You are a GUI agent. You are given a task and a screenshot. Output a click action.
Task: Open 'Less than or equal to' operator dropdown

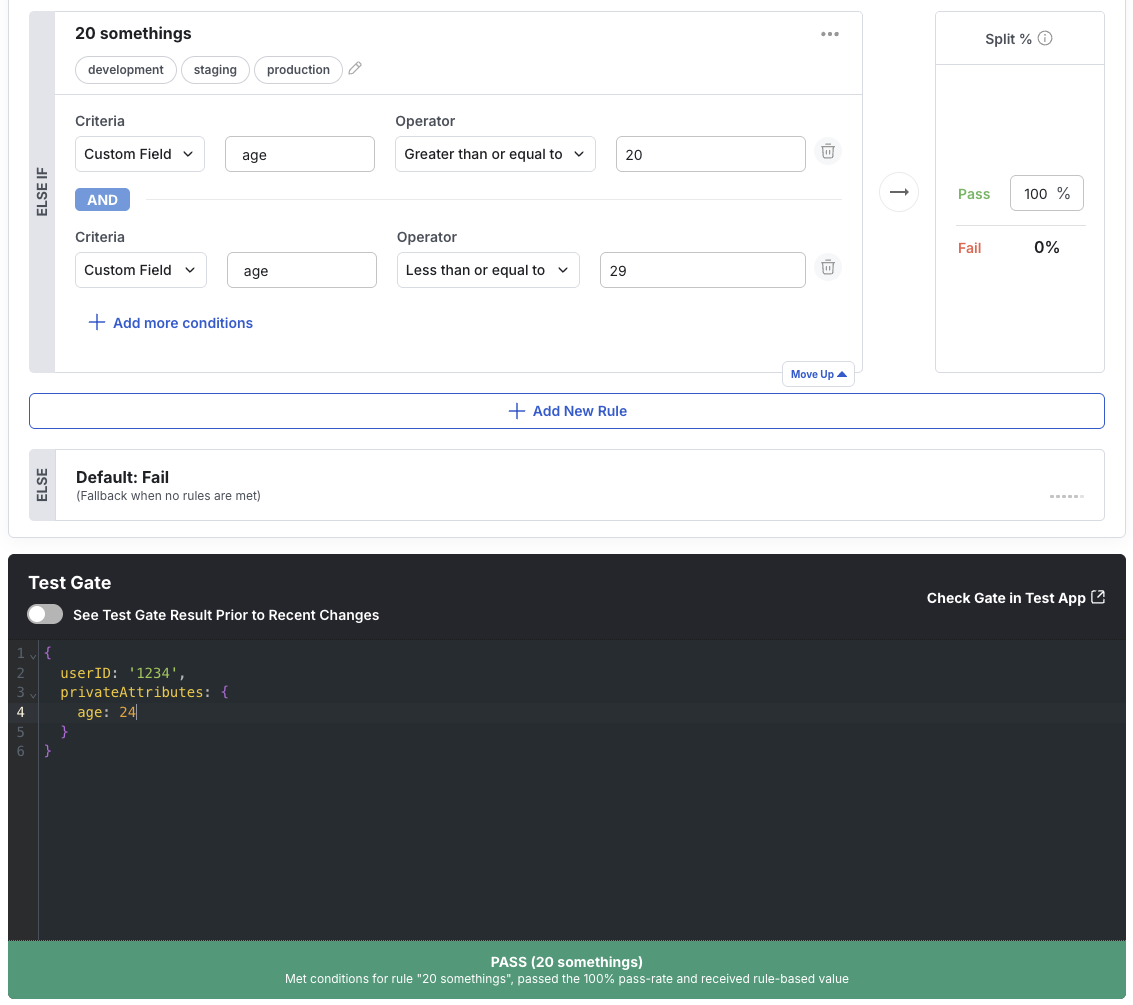coord(488,269)
